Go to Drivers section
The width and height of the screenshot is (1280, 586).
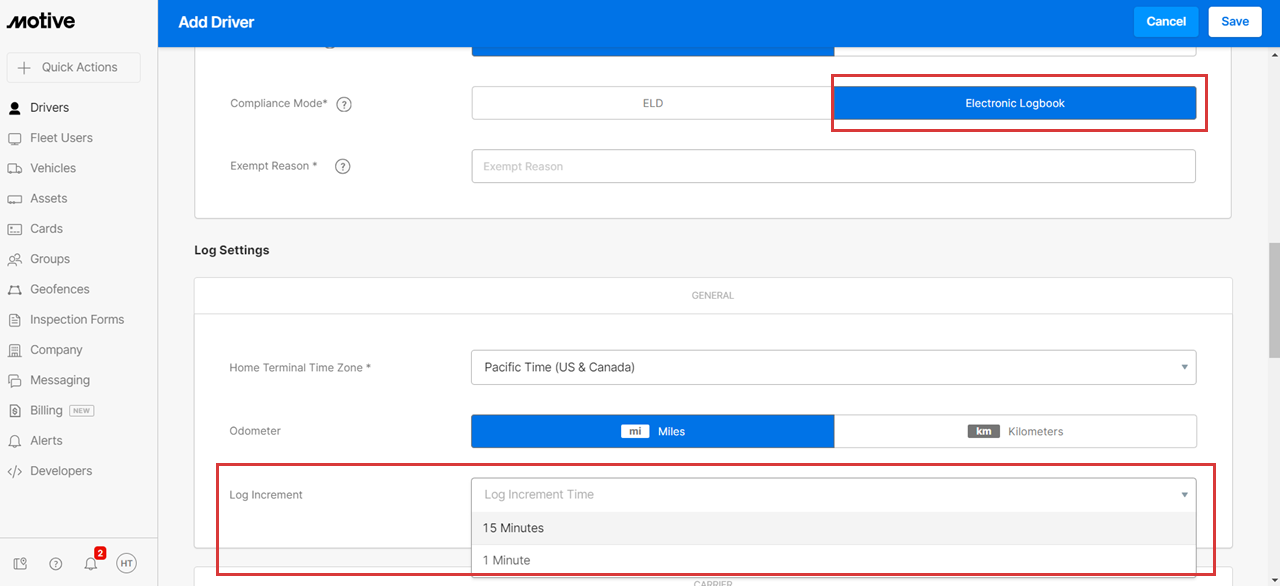[49, 108]
